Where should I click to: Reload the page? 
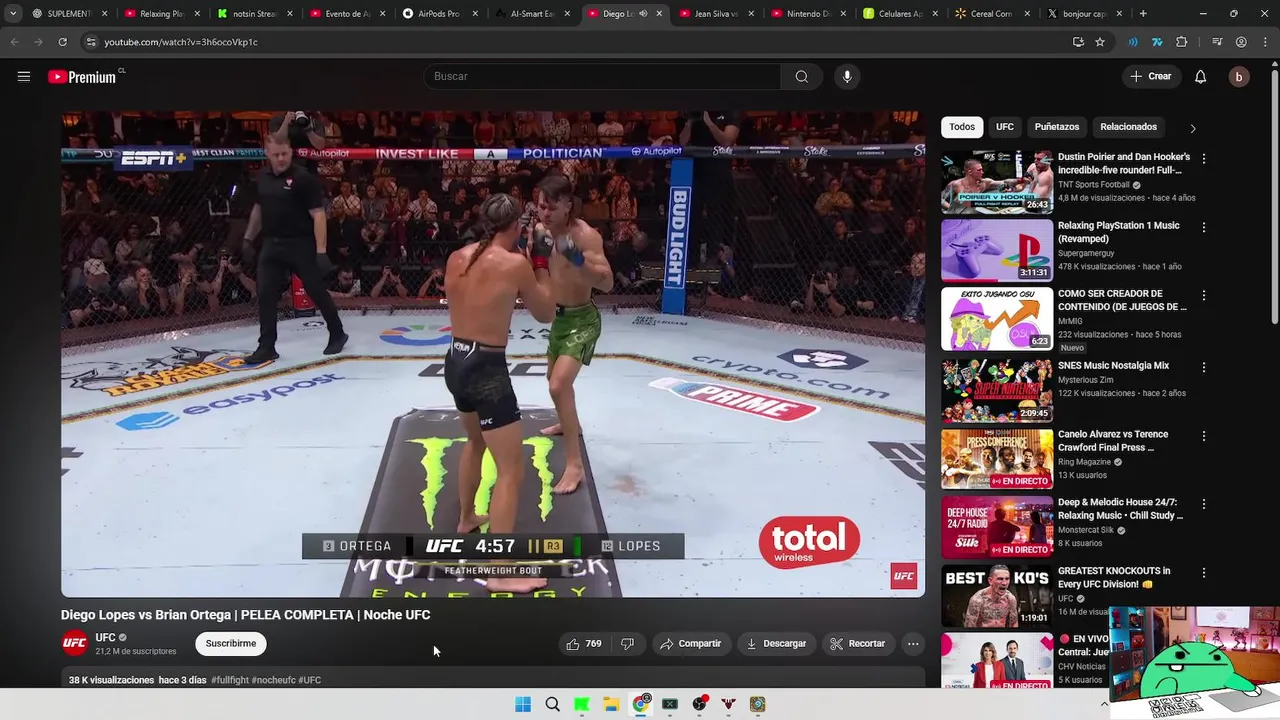pos(62,42)
